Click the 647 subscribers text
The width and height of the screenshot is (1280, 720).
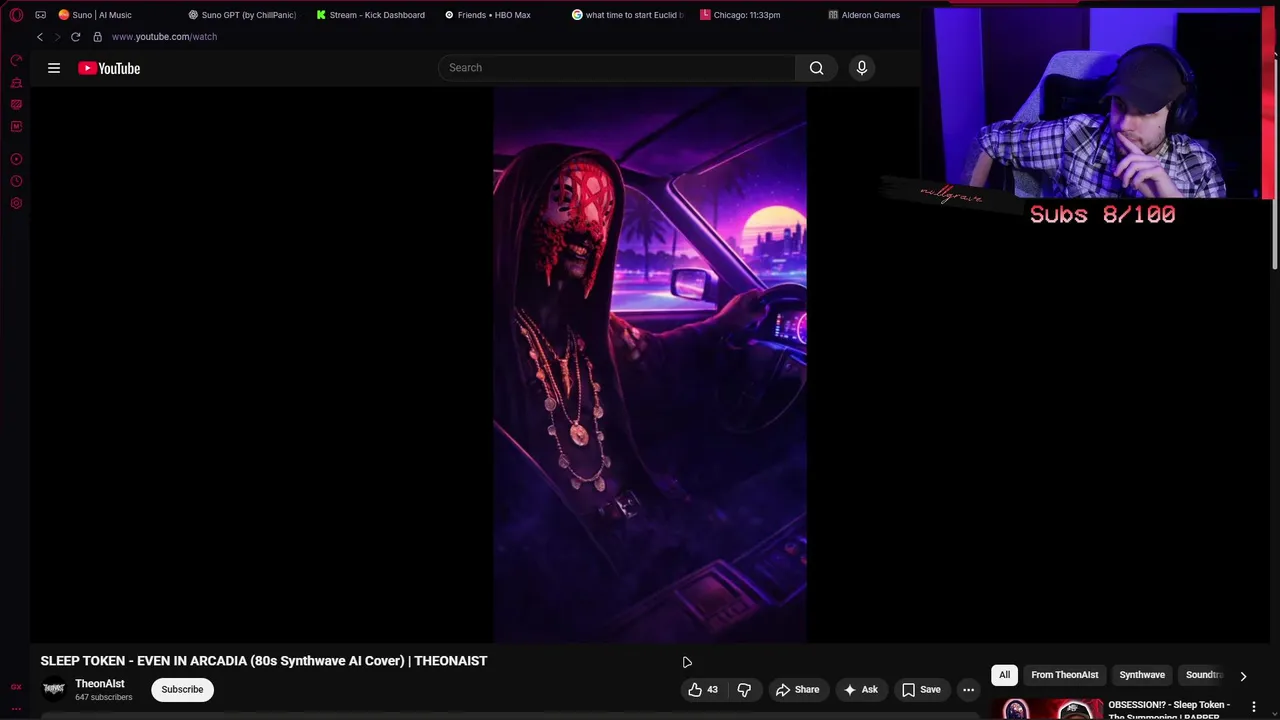tap(103, 697)
